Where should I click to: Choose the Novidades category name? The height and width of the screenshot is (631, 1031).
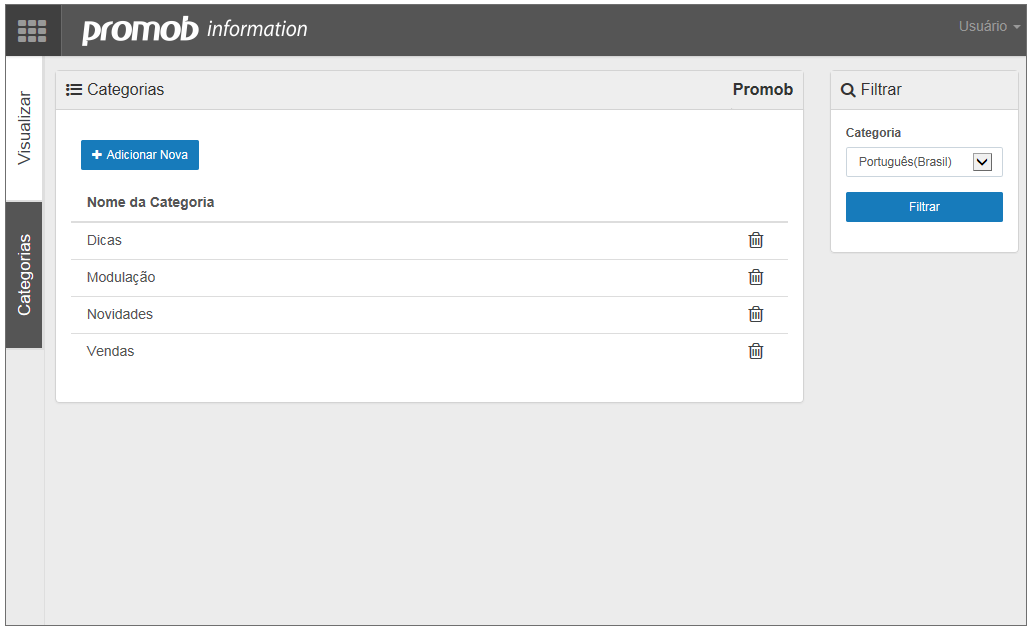[x=120, y=314]
